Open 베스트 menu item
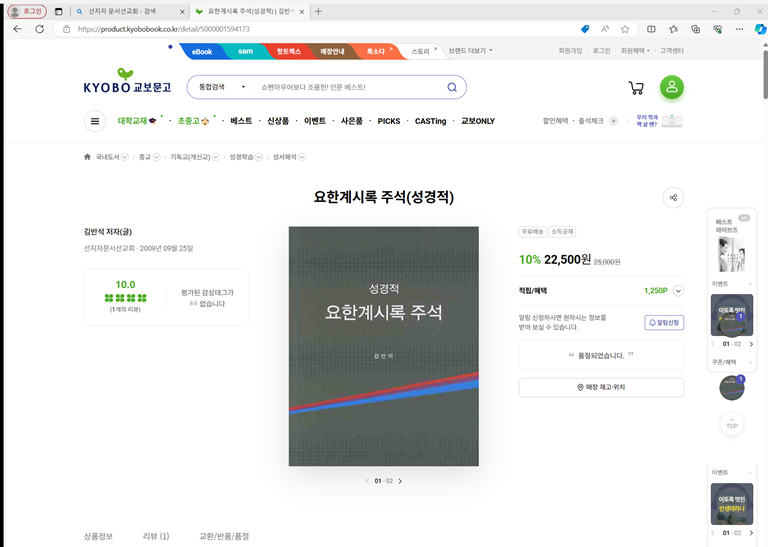This screenshot has width=768, height=547. pos(241,121)
